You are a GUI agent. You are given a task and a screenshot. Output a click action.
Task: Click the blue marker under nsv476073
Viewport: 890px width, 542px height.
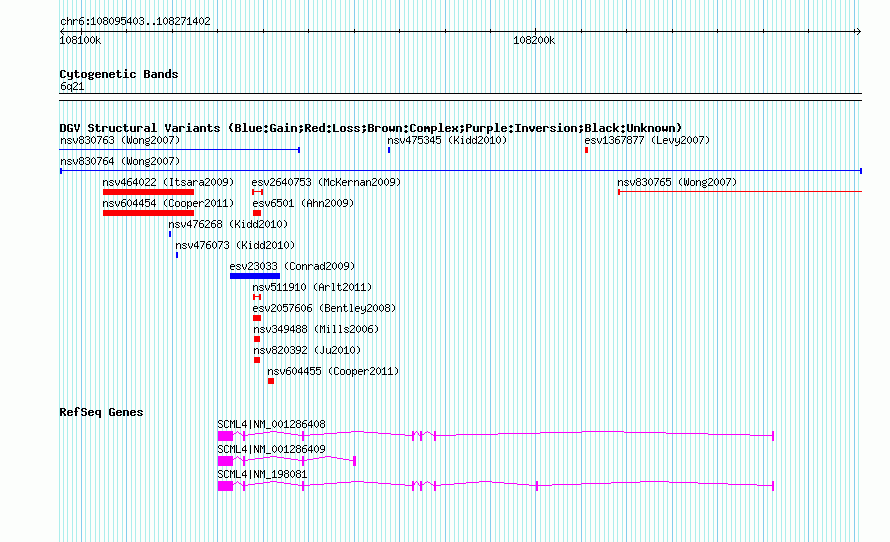click(x=177, y=255)
